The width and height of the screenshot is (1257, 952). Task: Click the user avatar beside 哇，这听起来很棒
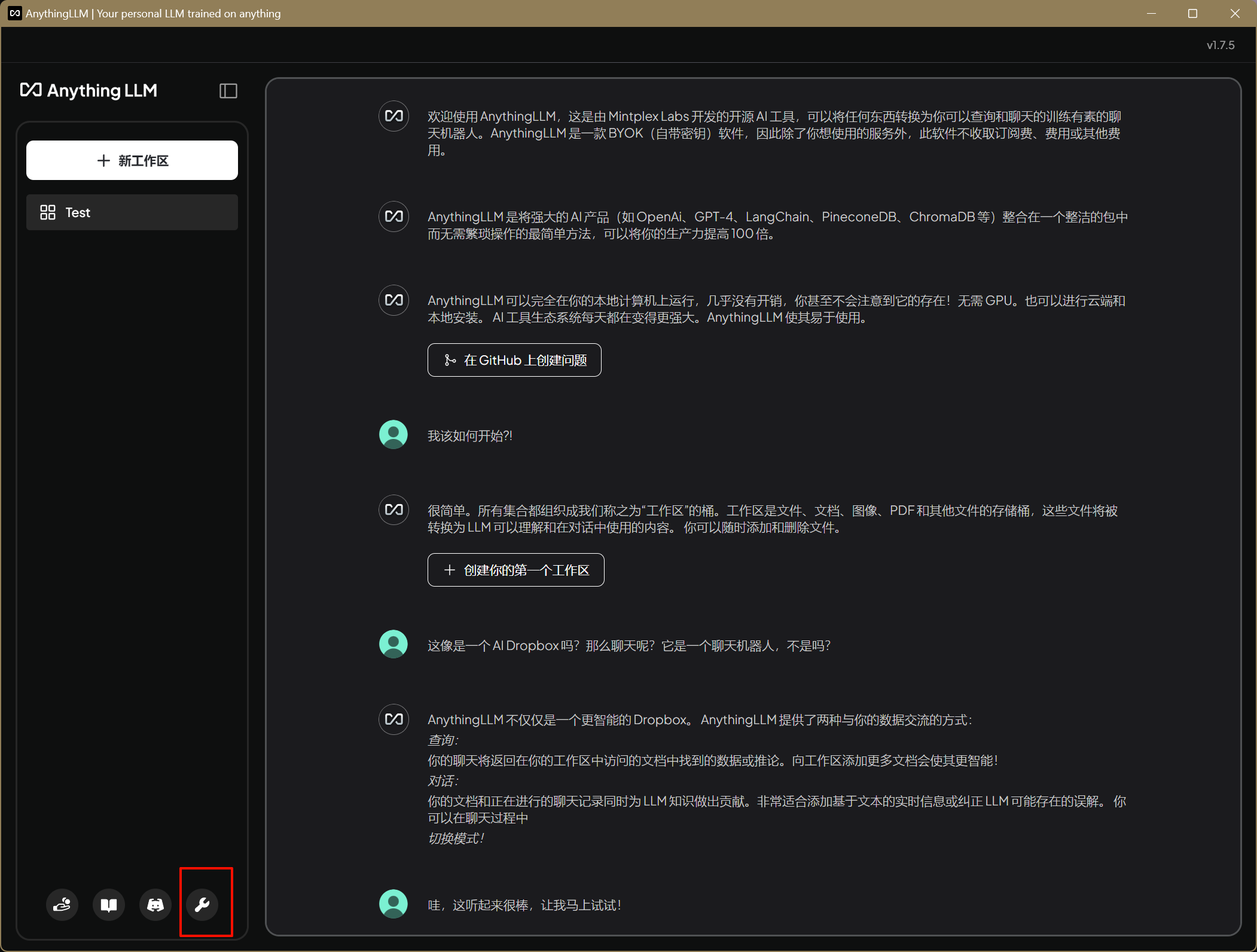pos(393,904)
